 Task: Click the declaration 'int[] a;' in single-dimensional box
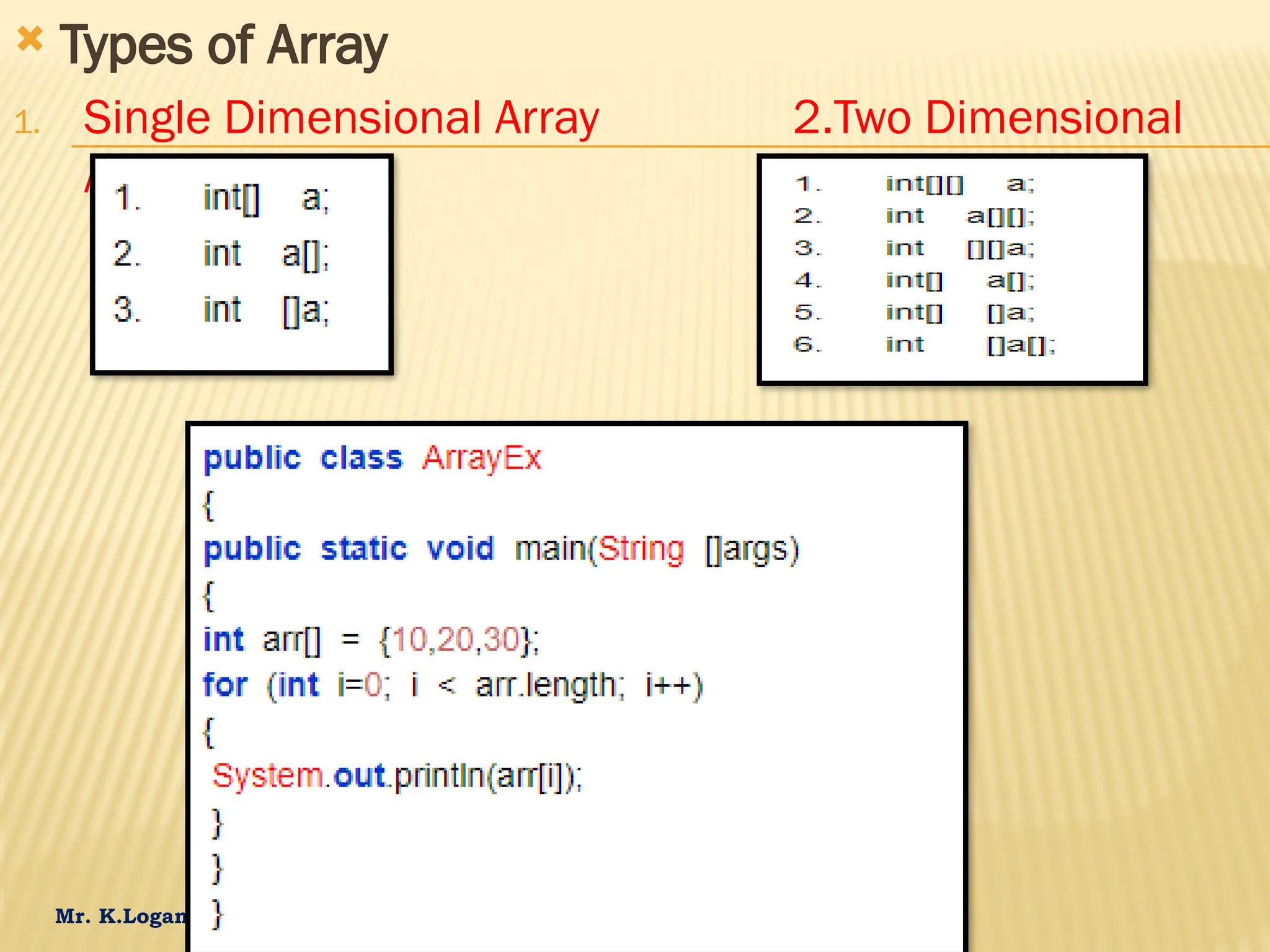pyautogui.click(x=266, y=199)
